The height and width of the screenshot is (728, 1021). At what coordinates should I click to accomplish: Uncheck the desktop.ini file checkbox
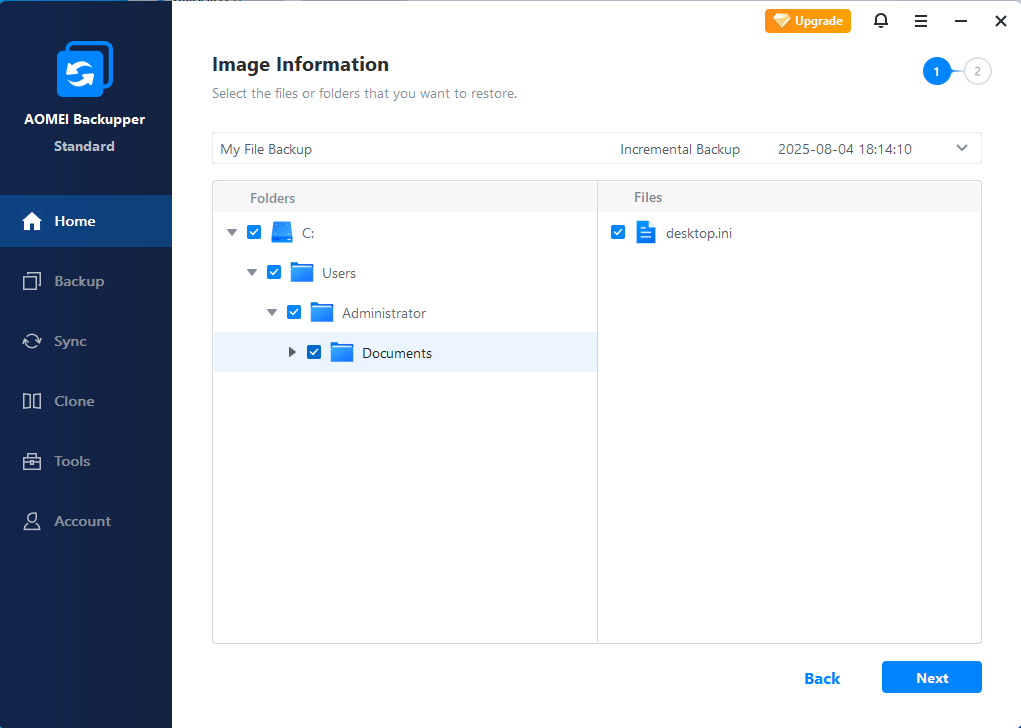(x=618, y=233)
